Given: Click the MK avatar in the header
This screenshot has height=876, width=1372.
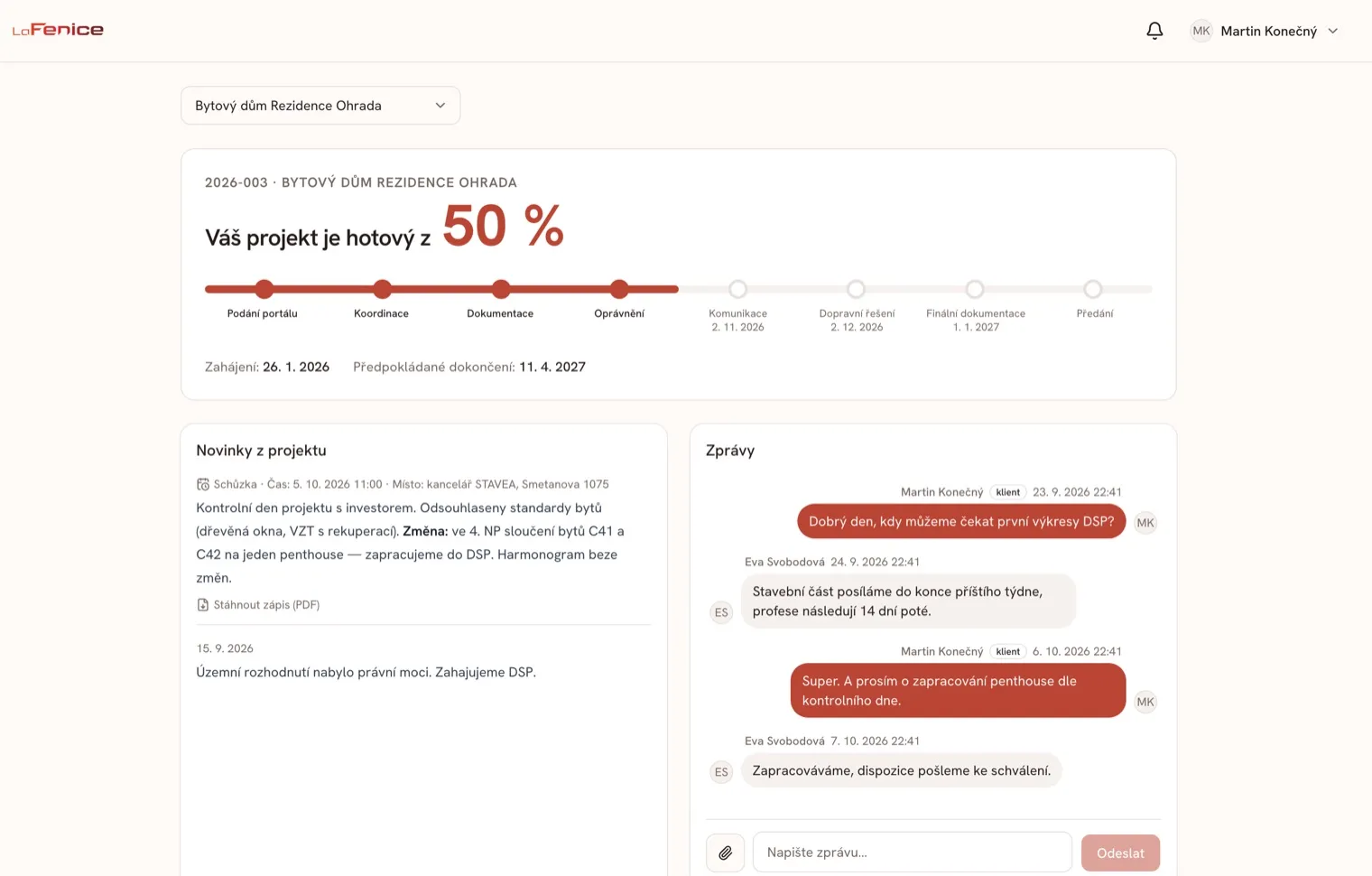Looking at the screenshot, I should pos(1200,31).
